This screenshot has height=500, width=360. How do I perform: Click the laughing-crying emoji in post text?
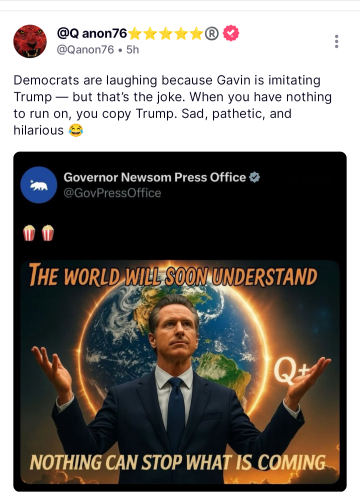[x=76, y=130]
